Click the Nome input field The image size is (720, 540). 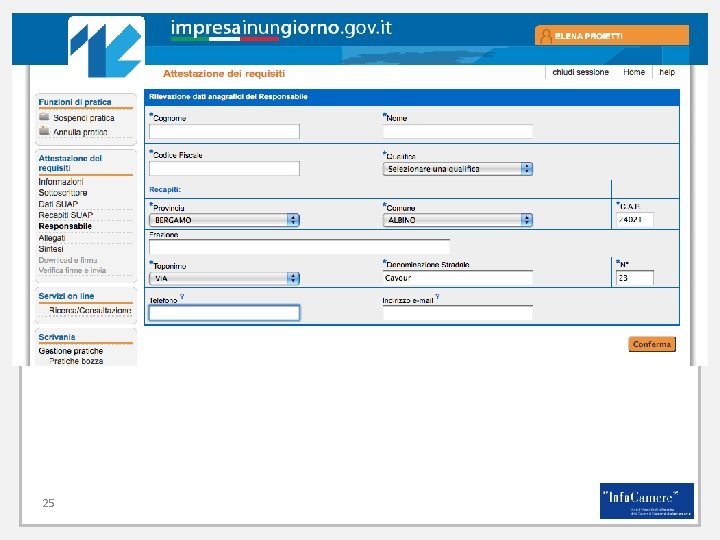tap(457, 131)
